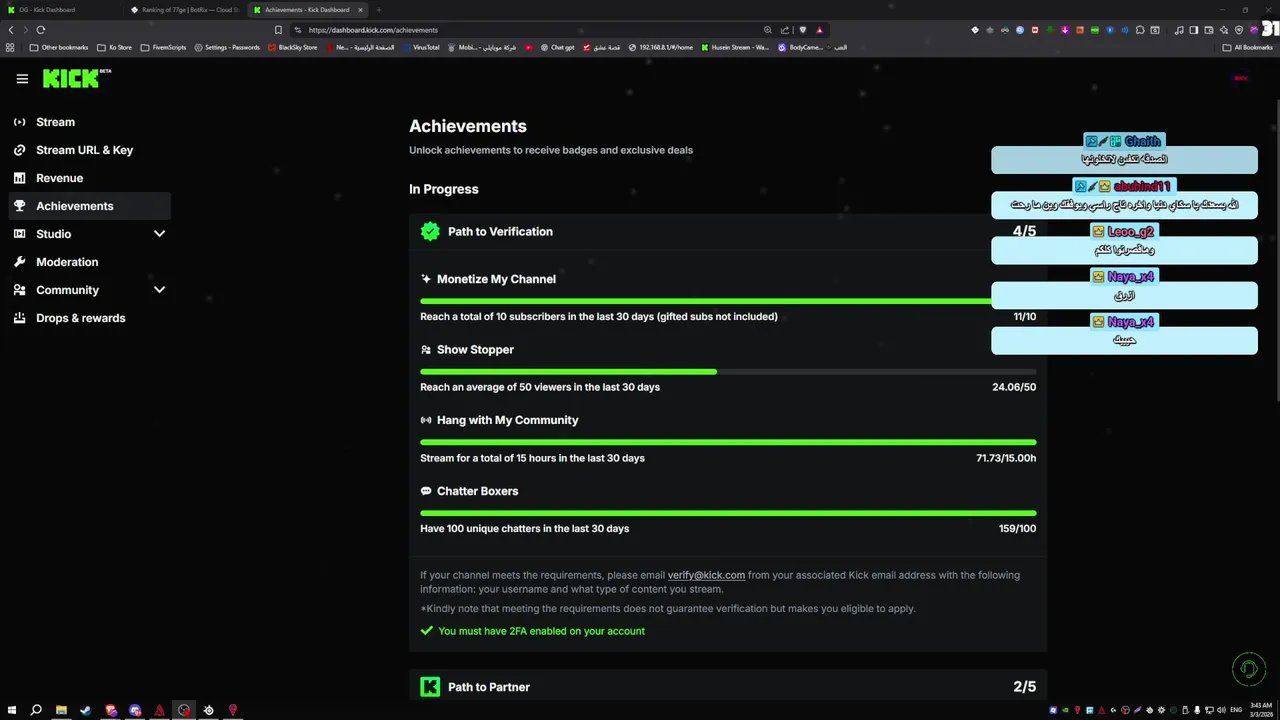Reload the page with refresh button

41,30
